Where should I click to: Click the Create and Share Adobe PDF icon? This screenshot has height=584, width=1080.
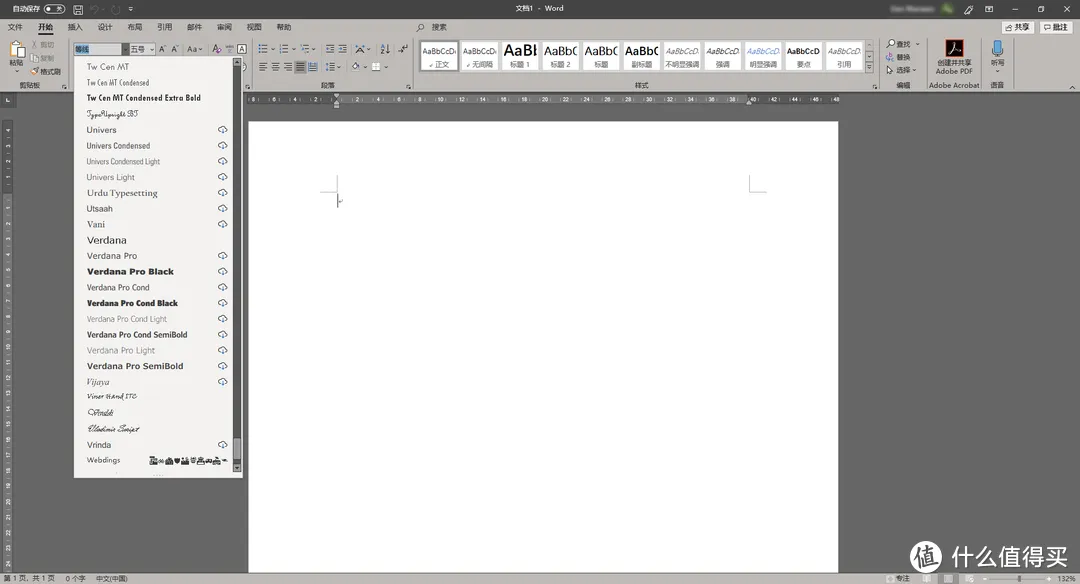click(953, 50)
